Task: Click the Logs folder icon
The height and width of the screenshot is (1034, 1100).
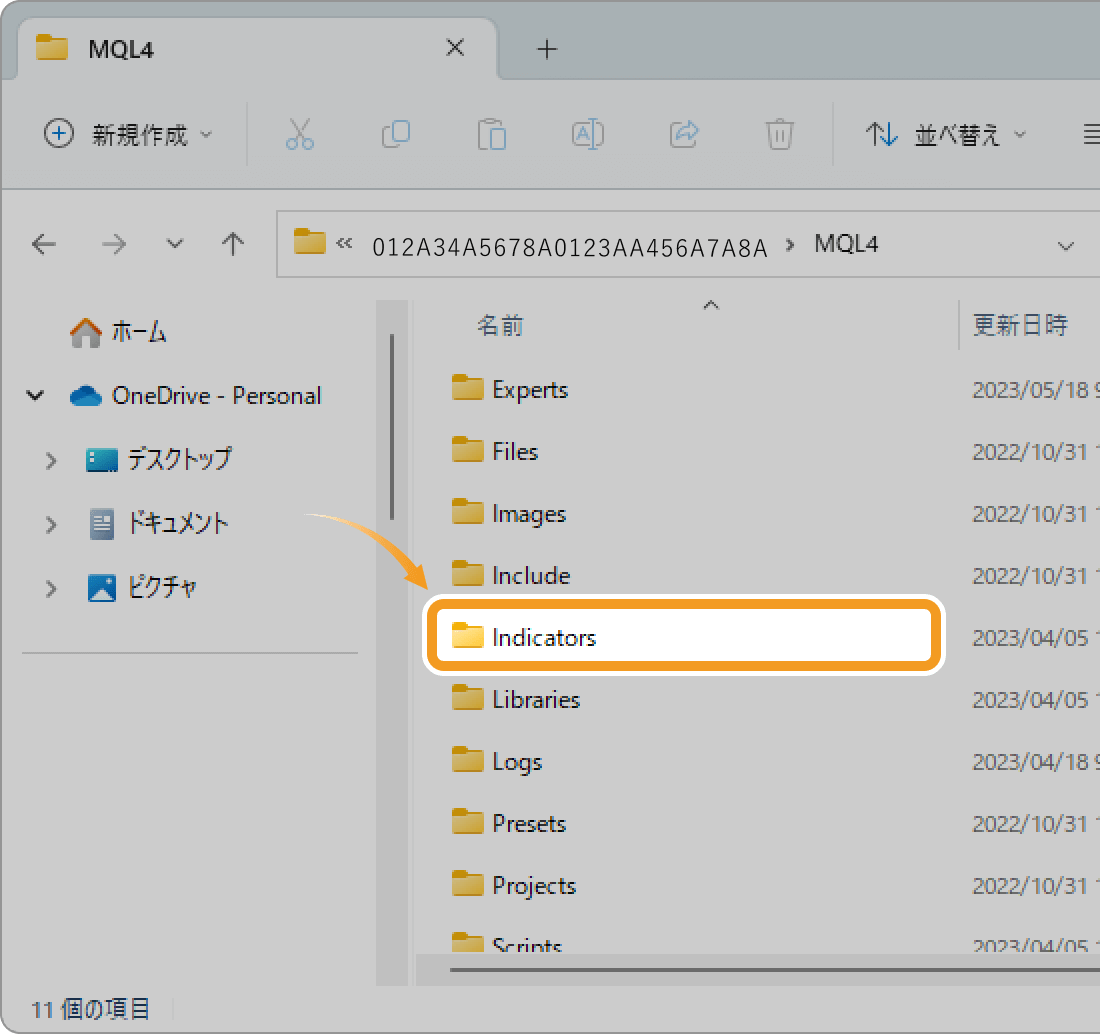Action: click(467, 759)
